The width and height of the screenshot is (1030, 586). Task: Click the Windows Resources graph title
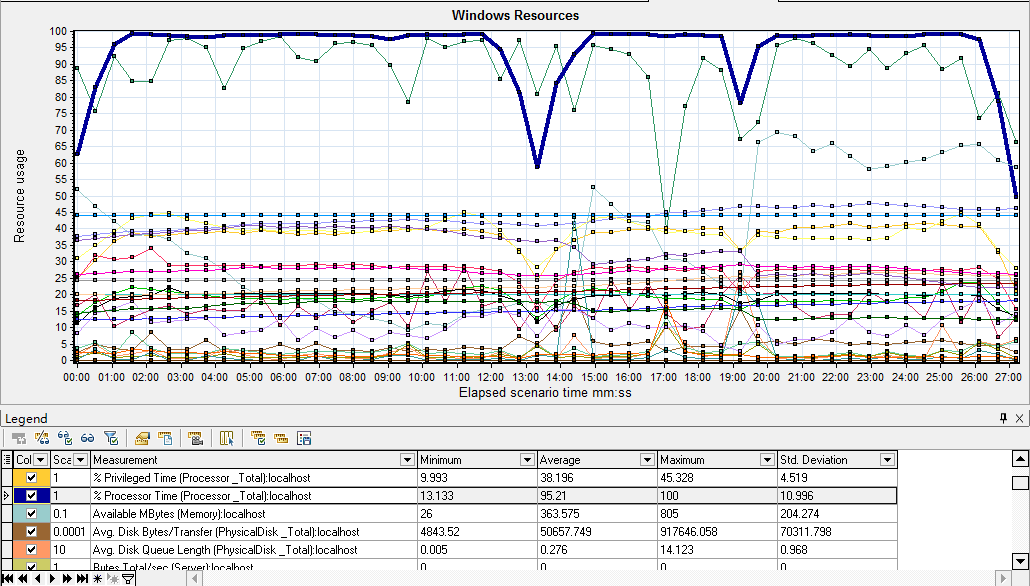(x=516, y=15)
